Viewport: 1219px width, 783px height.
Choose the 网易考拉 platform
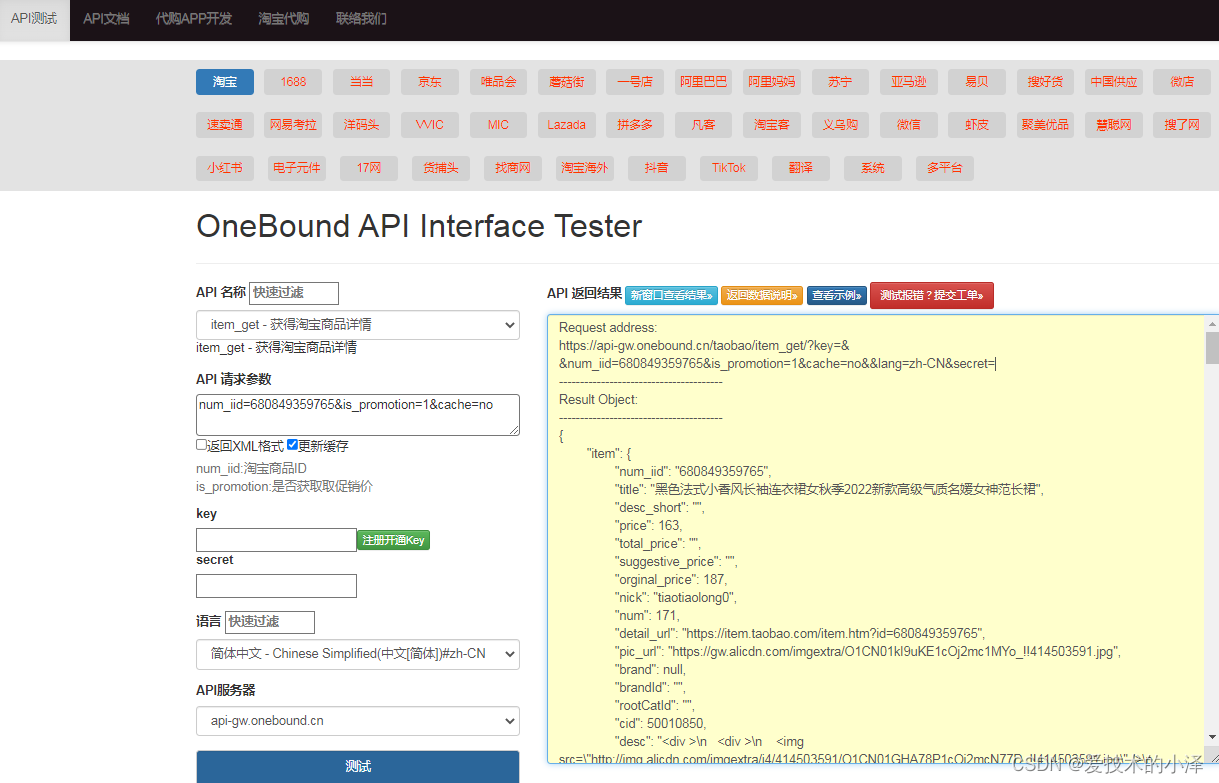(x=293, y=125)
